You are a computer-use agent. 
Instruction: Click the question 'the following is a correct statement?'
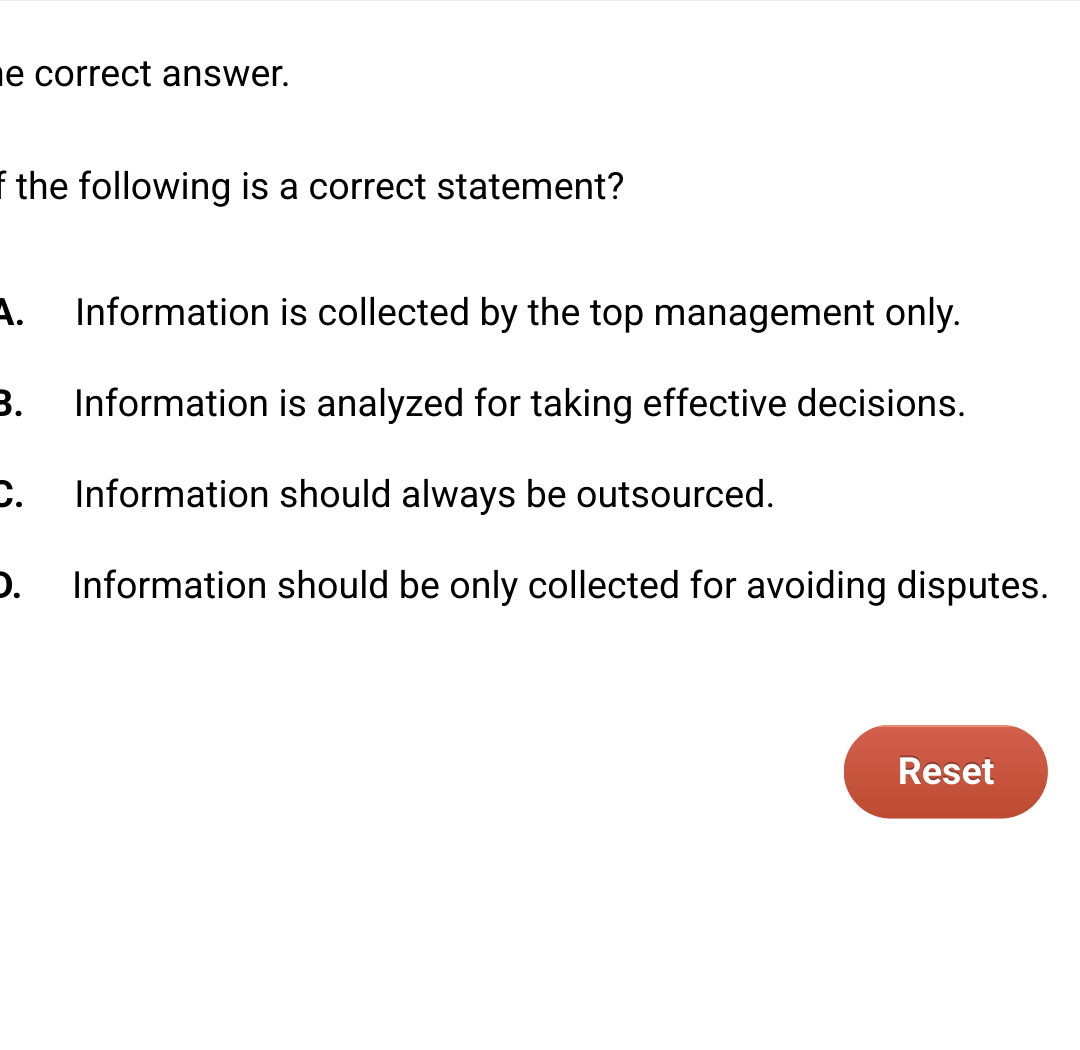coord(310,187)
